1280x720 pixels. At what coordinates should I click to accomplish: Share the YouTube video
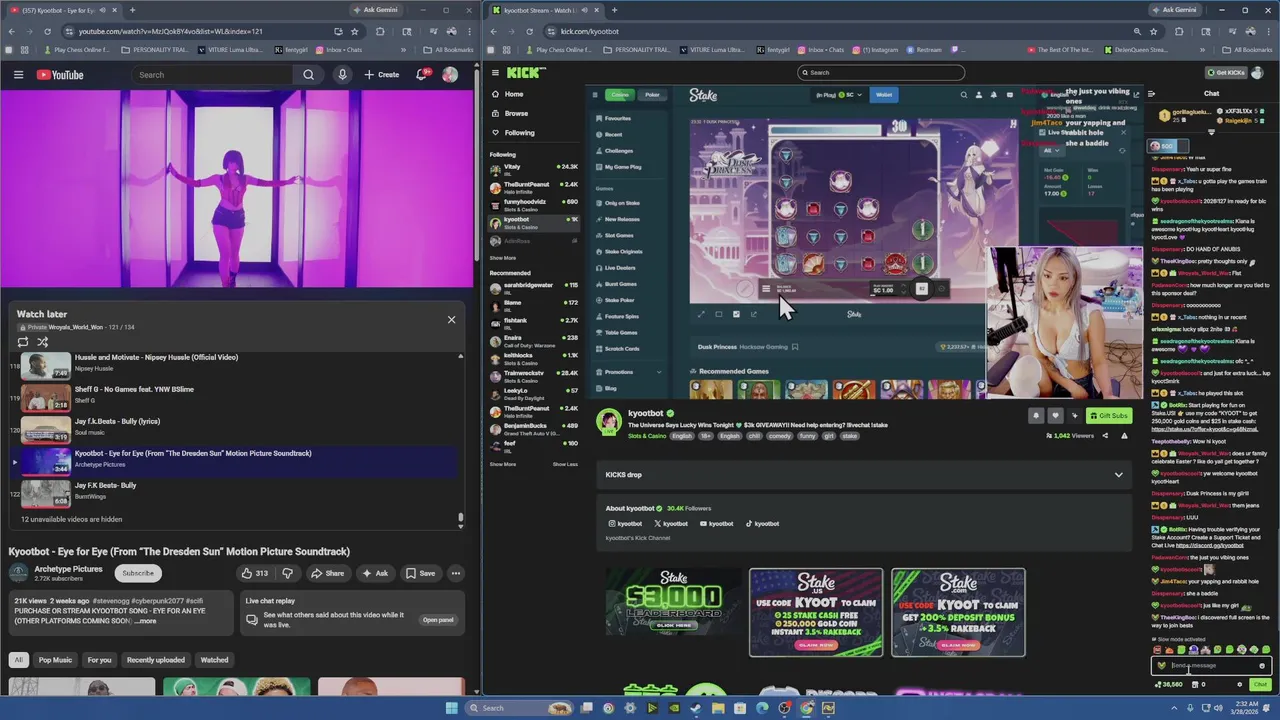tap(327, 573)
